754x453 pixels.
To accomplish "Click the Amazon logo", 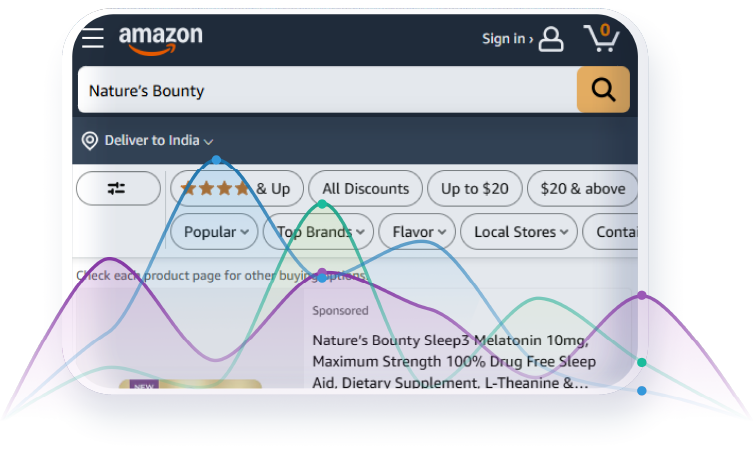I will 160,38.
